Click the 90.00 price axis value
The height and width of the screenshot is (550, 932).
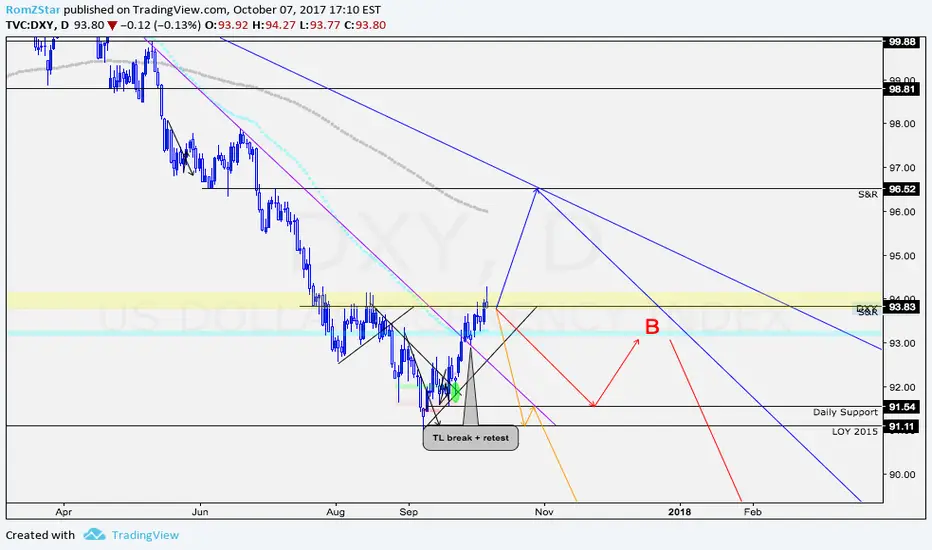pyautogui.click(x=902, y=474)
